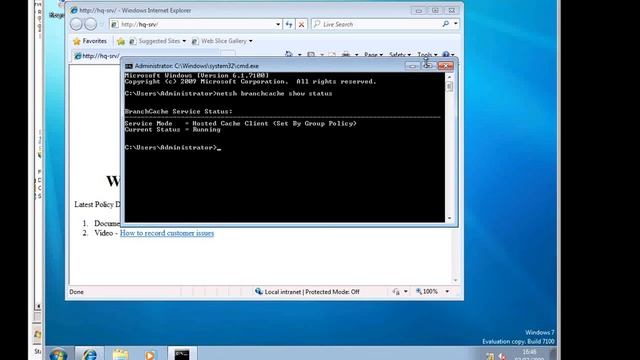Click the cmd window scrollbar thumb
This screenshot has height=360, width=640.
449,86
